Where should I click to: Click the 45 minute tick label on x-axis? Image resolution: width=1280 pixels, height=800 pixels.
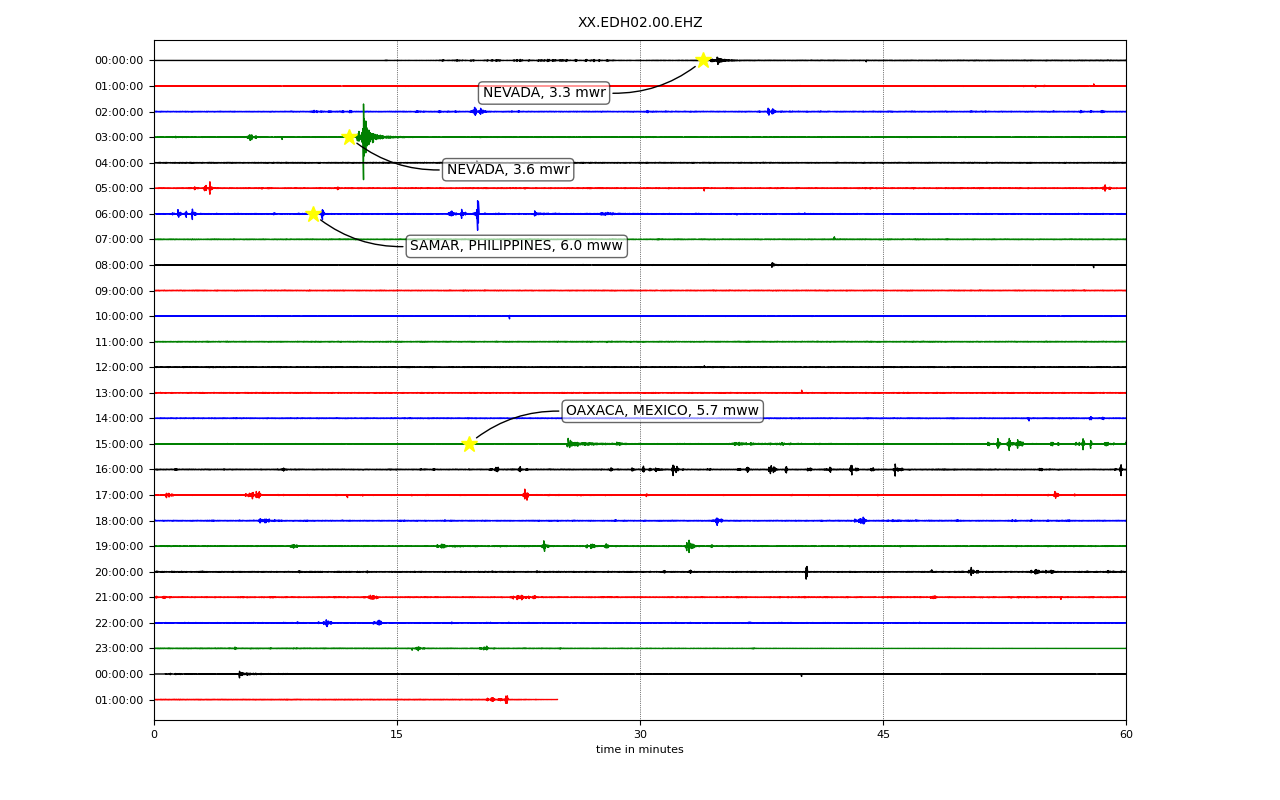[883, 735]
